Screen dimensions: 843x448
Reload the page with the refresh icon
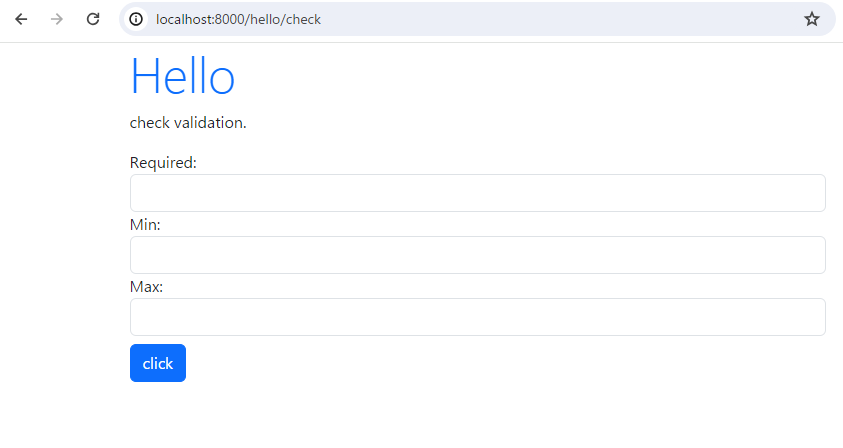(x=93, y=19)
